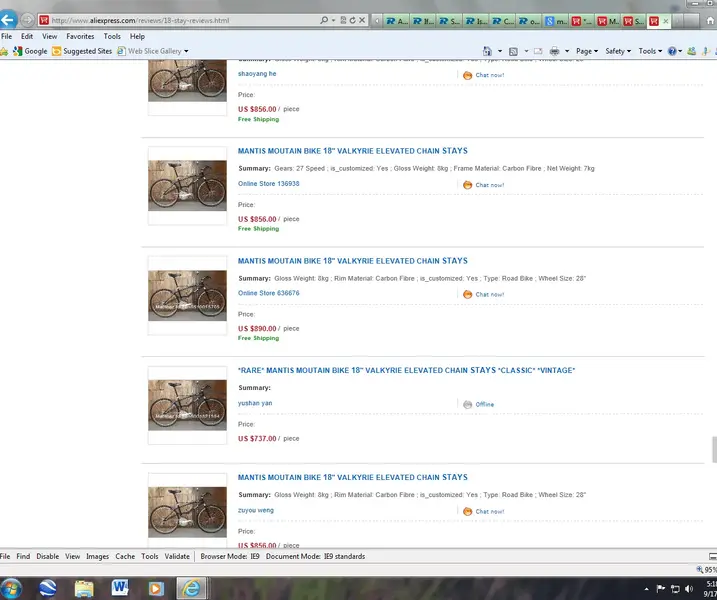Open the Cache menu in developer toolbar
The width and height of the screenshot is (717, 600).
[x=125, y=556]
